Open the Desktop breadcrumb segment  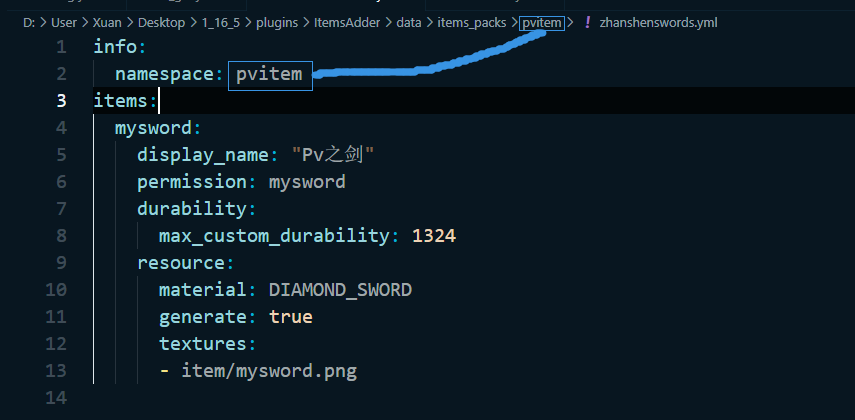(x=160, y=22)
